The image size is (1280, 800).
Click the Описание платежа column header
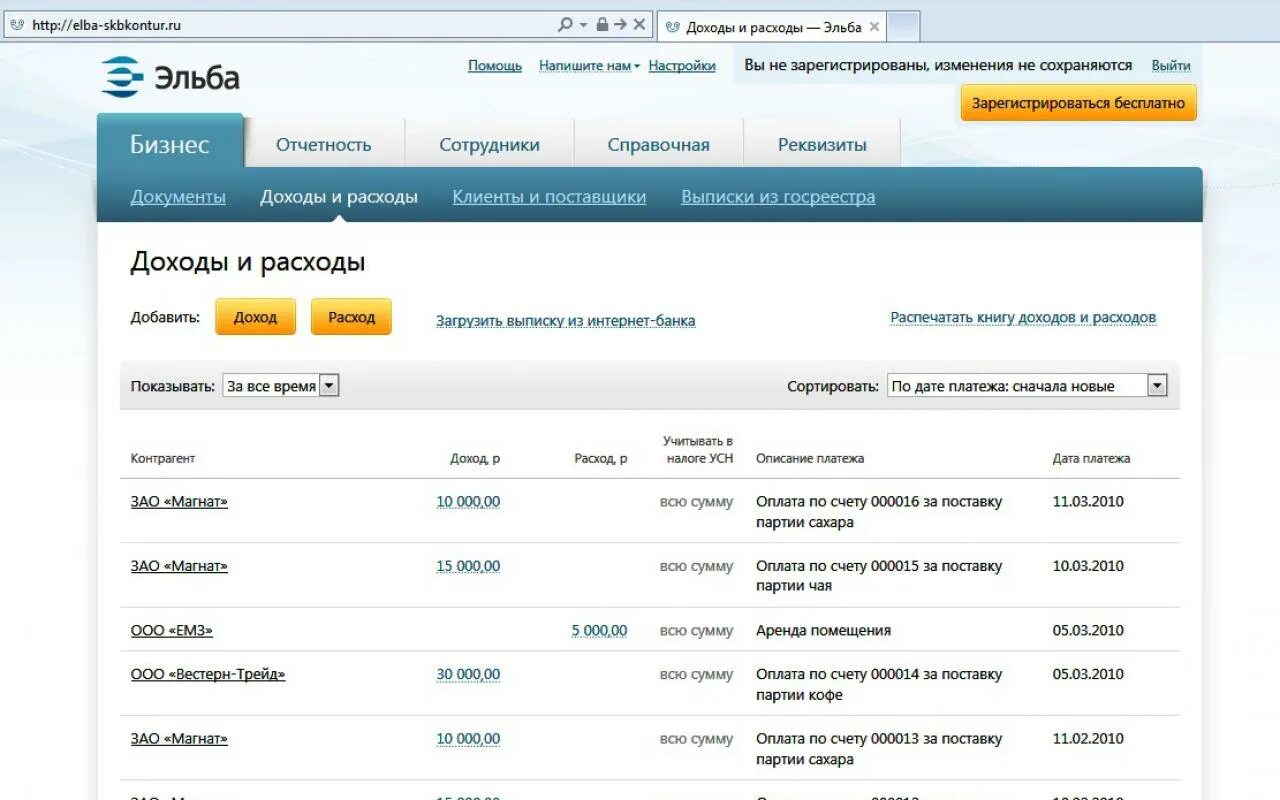tap(810, 459)
